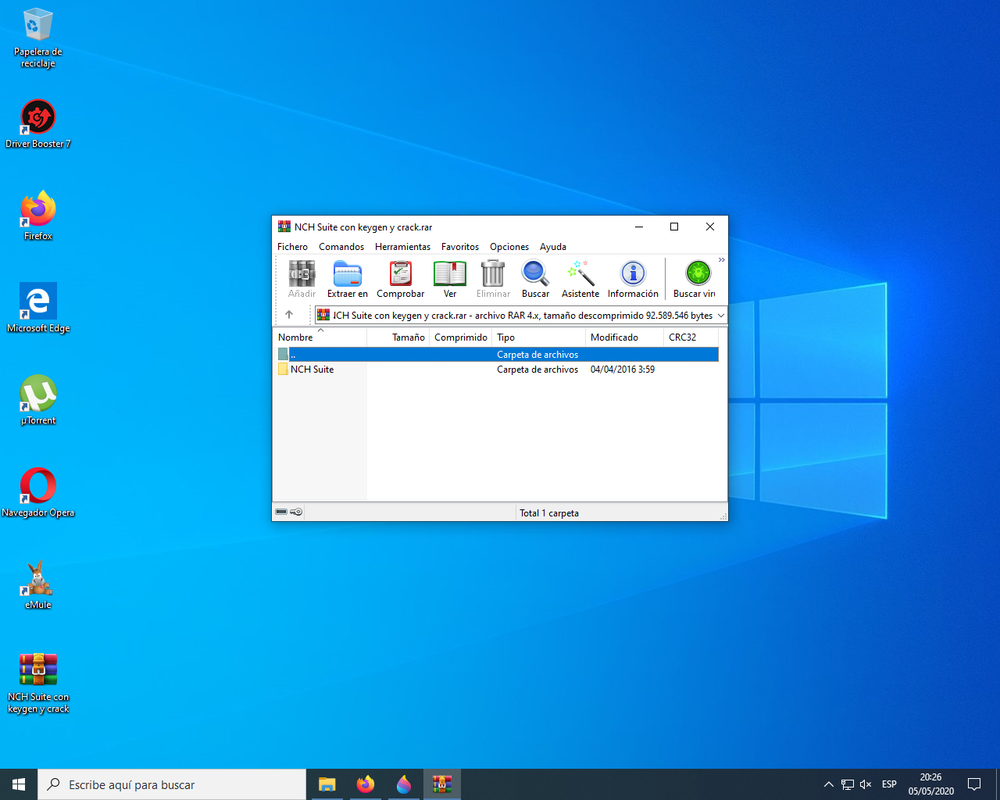Open the notification center icon
The image size is (1000, 800).
click(974, 784)
